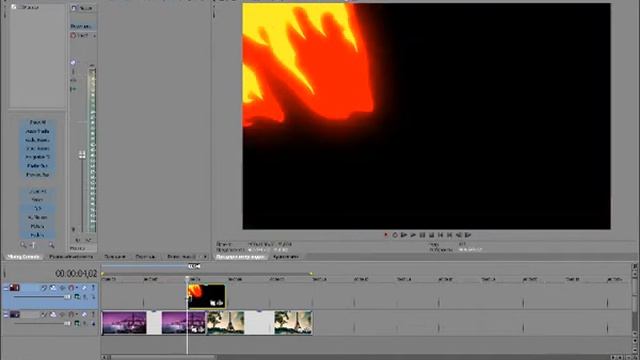This screenshot has height=360, width=640.
Task: Click the loop region end marker
Action: coord(311,274)
